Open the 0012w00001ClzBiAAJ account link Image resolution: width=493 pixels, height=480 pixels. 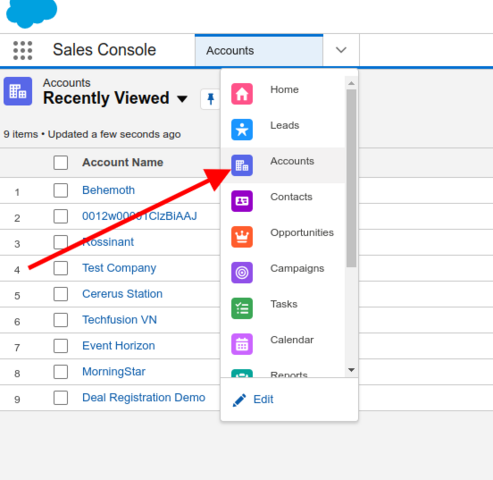(140, 216)
